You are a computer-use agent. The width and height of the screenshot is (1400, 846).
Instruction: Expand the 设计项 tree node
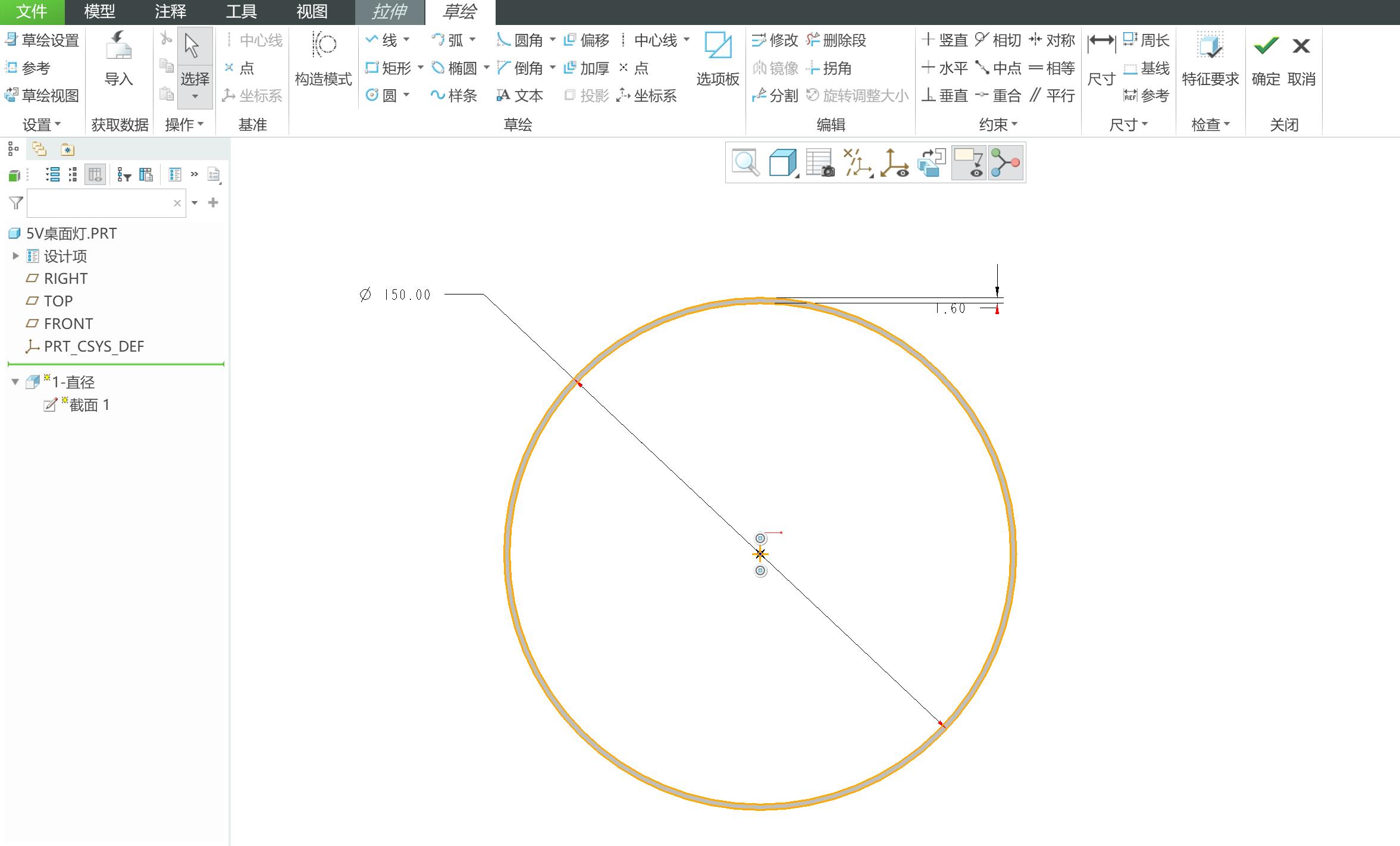click(x=16, y=256)
